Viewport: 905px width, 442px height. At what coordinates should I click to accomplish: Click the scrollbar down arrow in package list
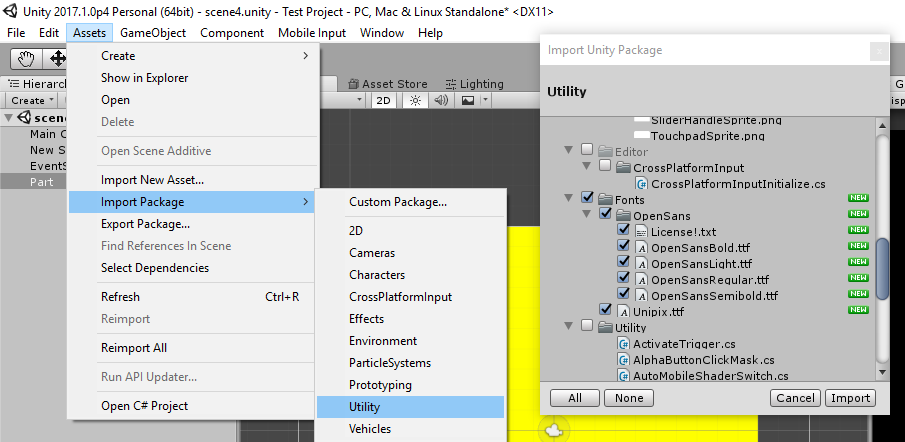pyautogui.click(x=882, y=372)
